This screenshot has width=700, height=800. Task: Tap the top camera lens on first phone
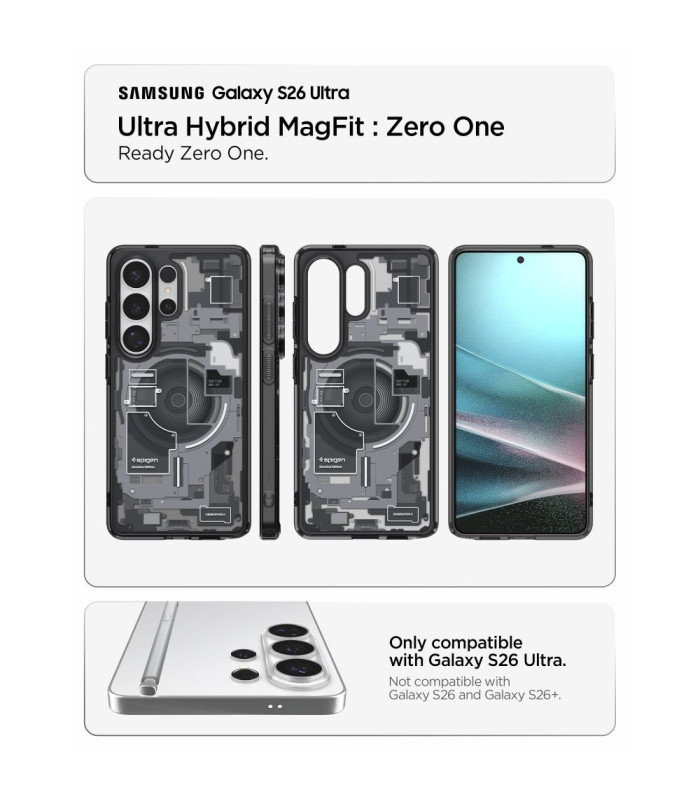click(x=136, y=276)
